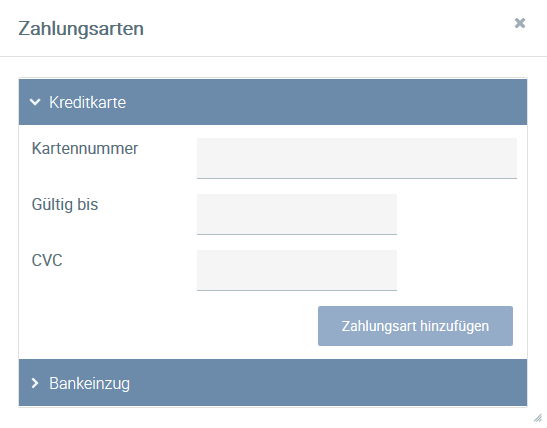This screenshot has height=428, width=547.
Task: Click the Kreditkarte accordion header label
Action: (x=87, y=102)
